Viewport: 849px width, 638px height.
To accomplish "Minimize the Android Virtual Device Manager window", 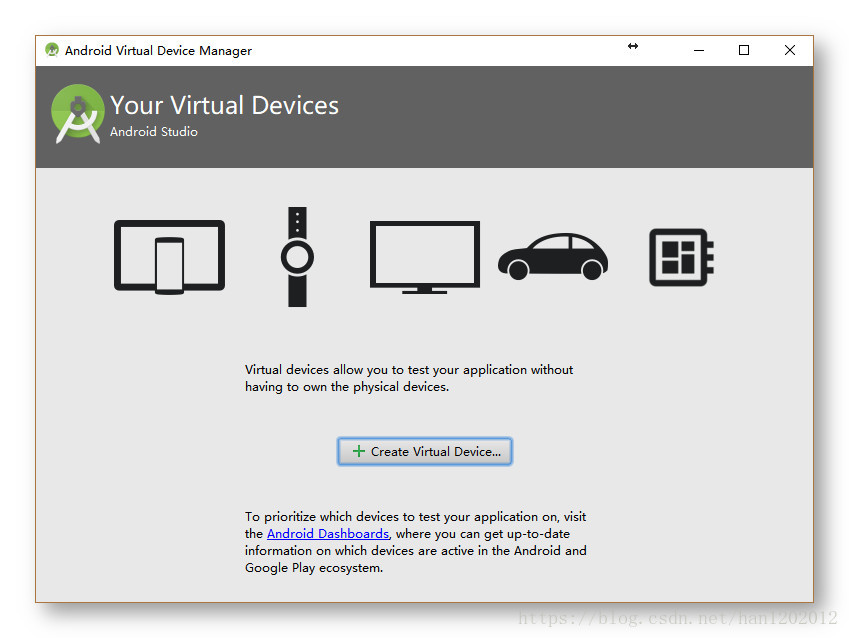I will (699, 50).
